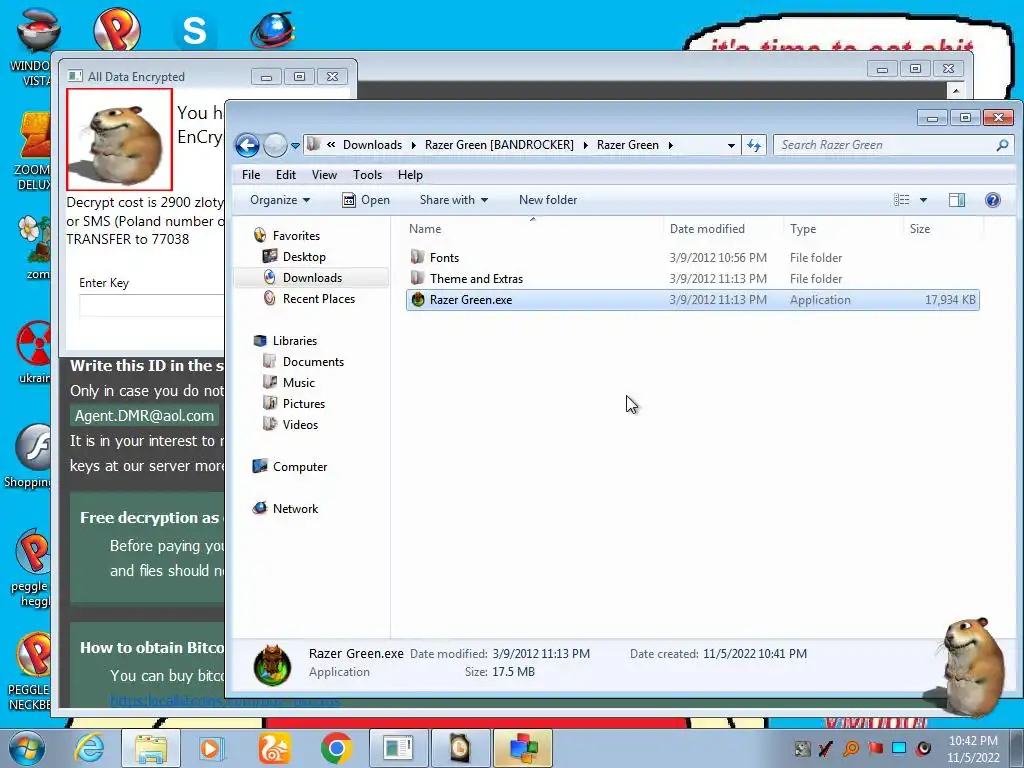Viewport: 1024px width, 768px height.
Task: Expand the Organize dropdown
Action: (280, 200)
